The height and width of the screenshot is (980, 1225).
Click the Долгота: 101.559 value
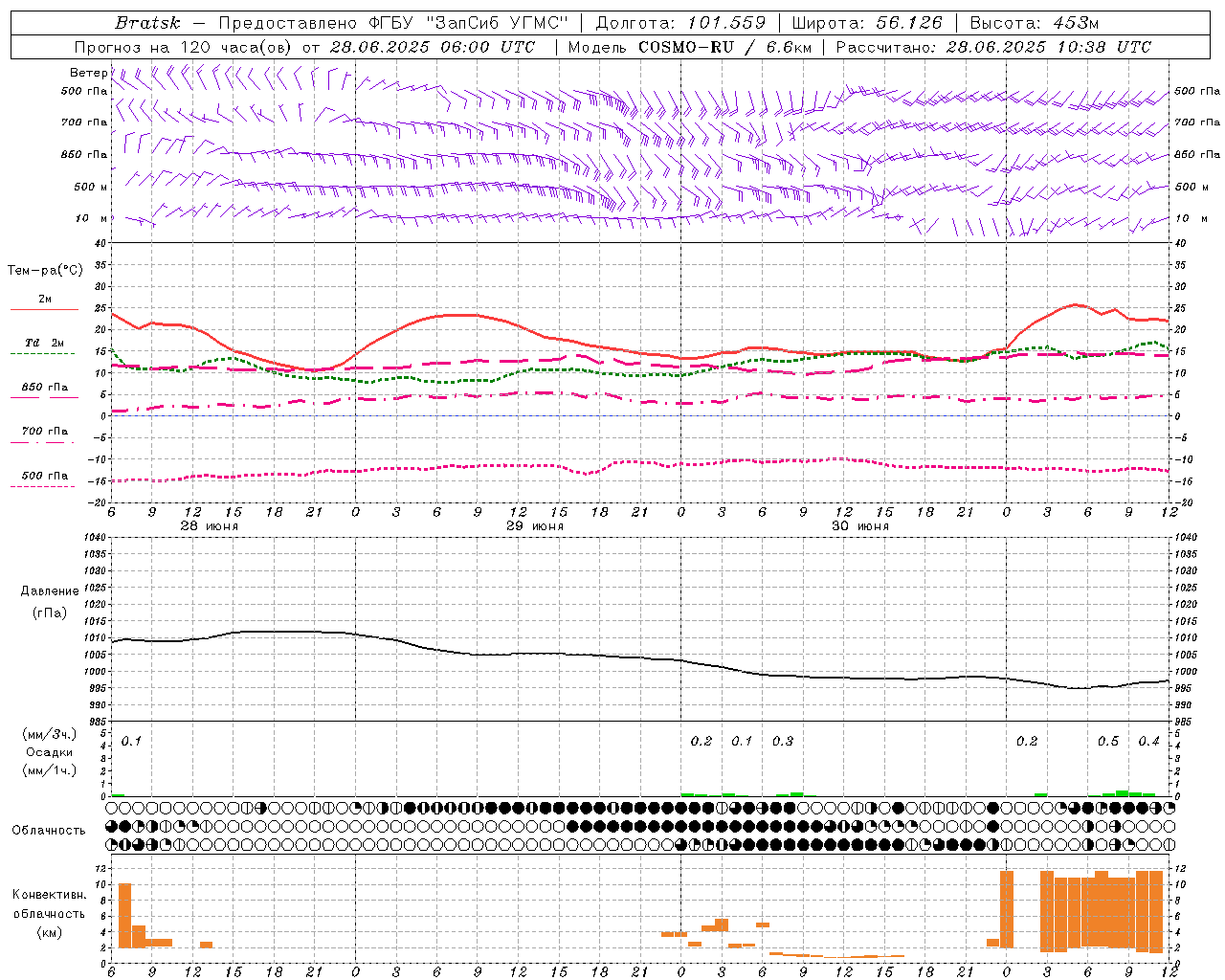point(680,23)
